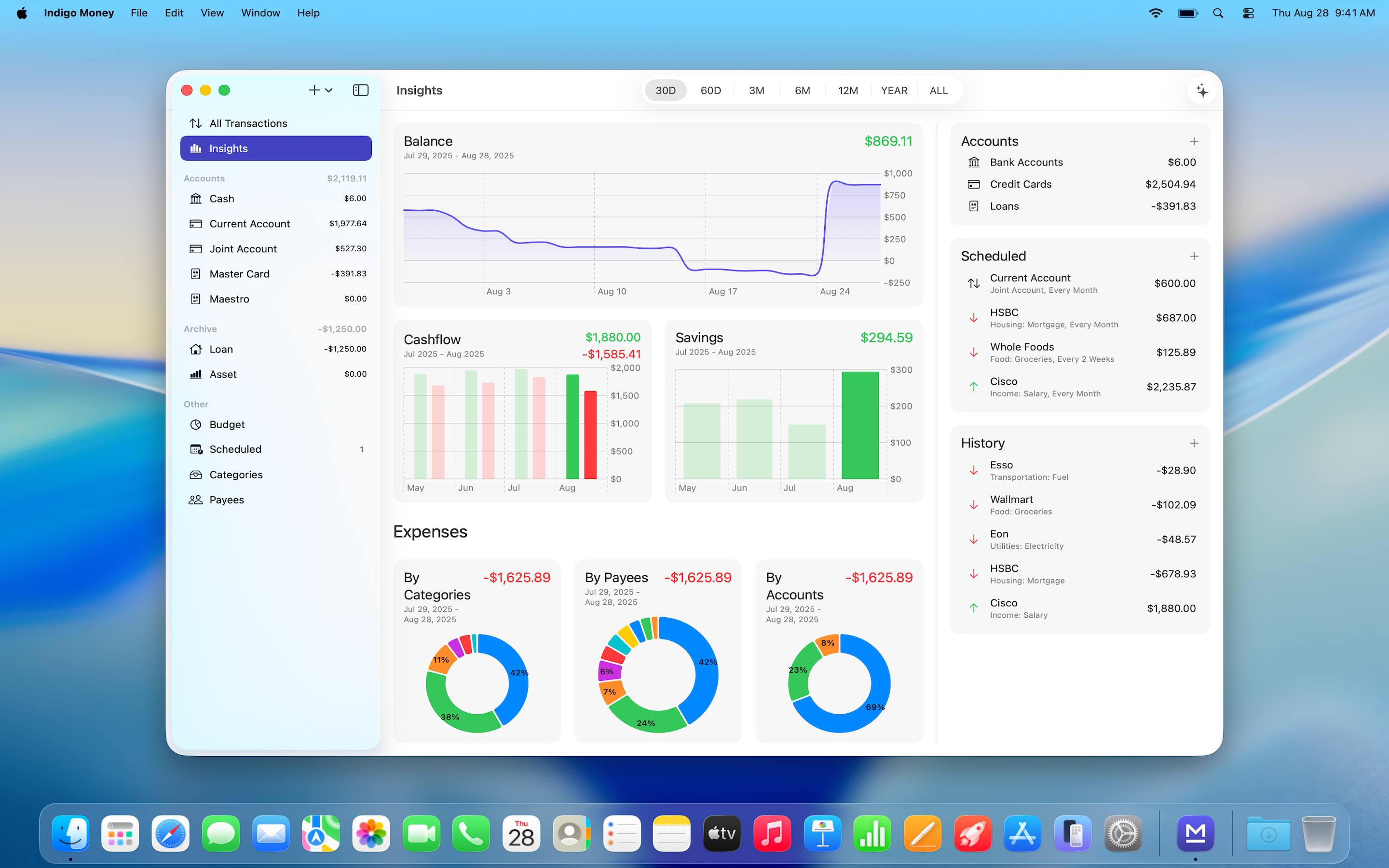The width and height of the screenshot is (1389, 868).
Task: Add a scheduled transaction with plus
Action: click(x=1194, y=256)
